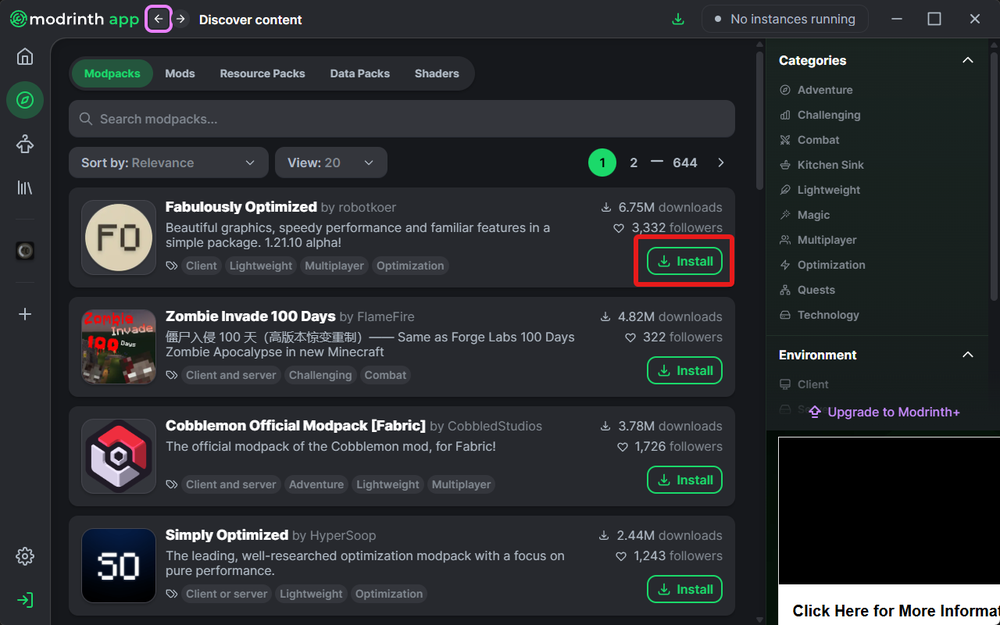Image resolution: width=1000 pixels, height=625 pixels.
Task: Open the Sort by Relevance dropdown
Action: pyautogui.click(x=167, y=162)
